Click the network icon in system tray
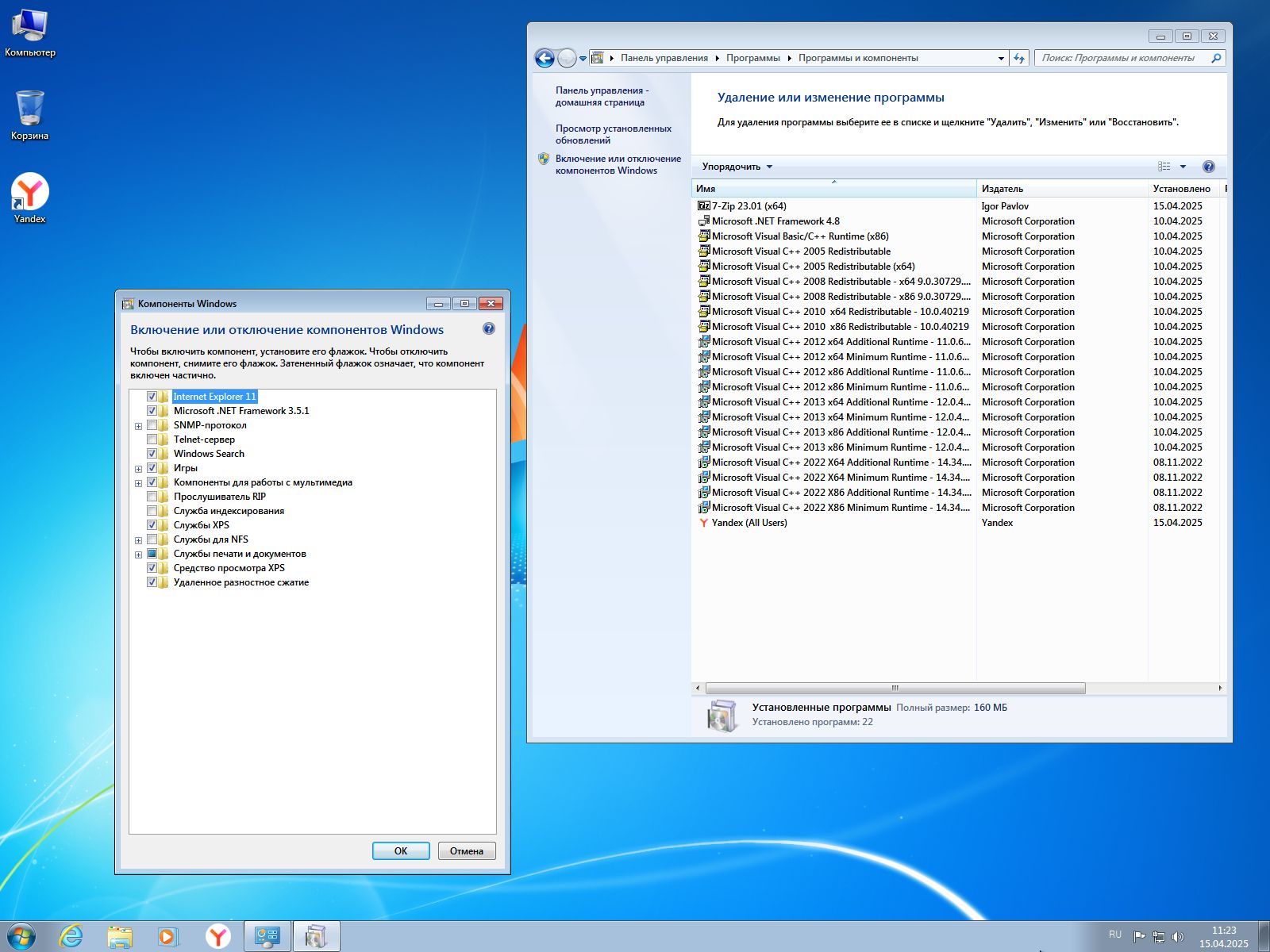This screenshot has width=1270, height=952. (1159, 937)
